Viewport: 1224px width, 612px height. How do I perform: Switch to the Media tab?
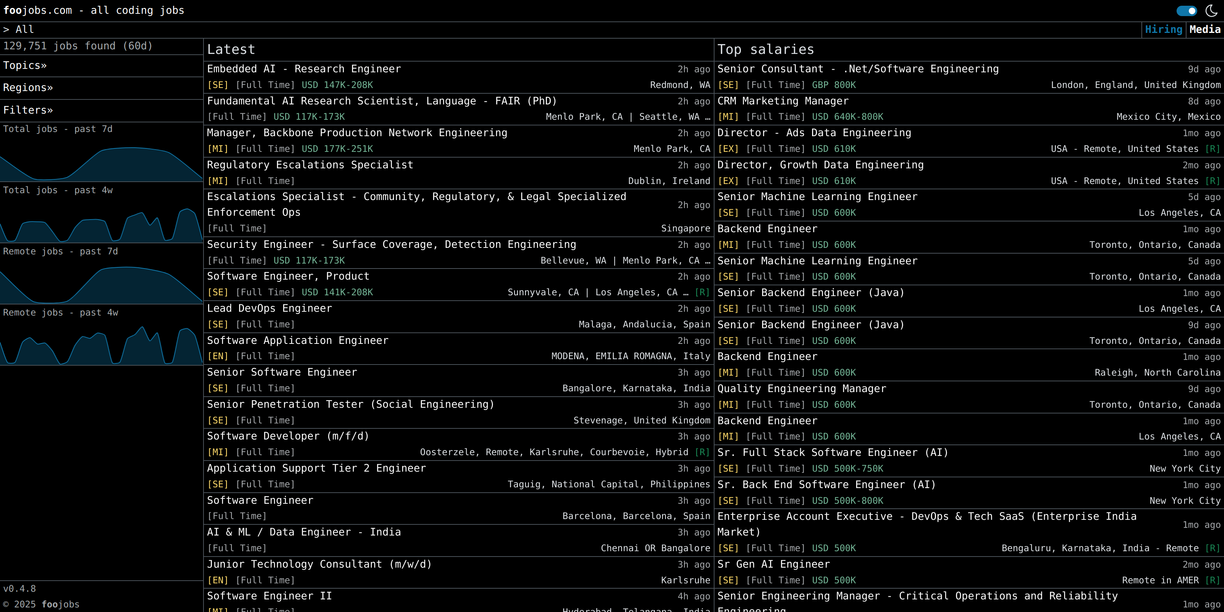coord(1204,30)
